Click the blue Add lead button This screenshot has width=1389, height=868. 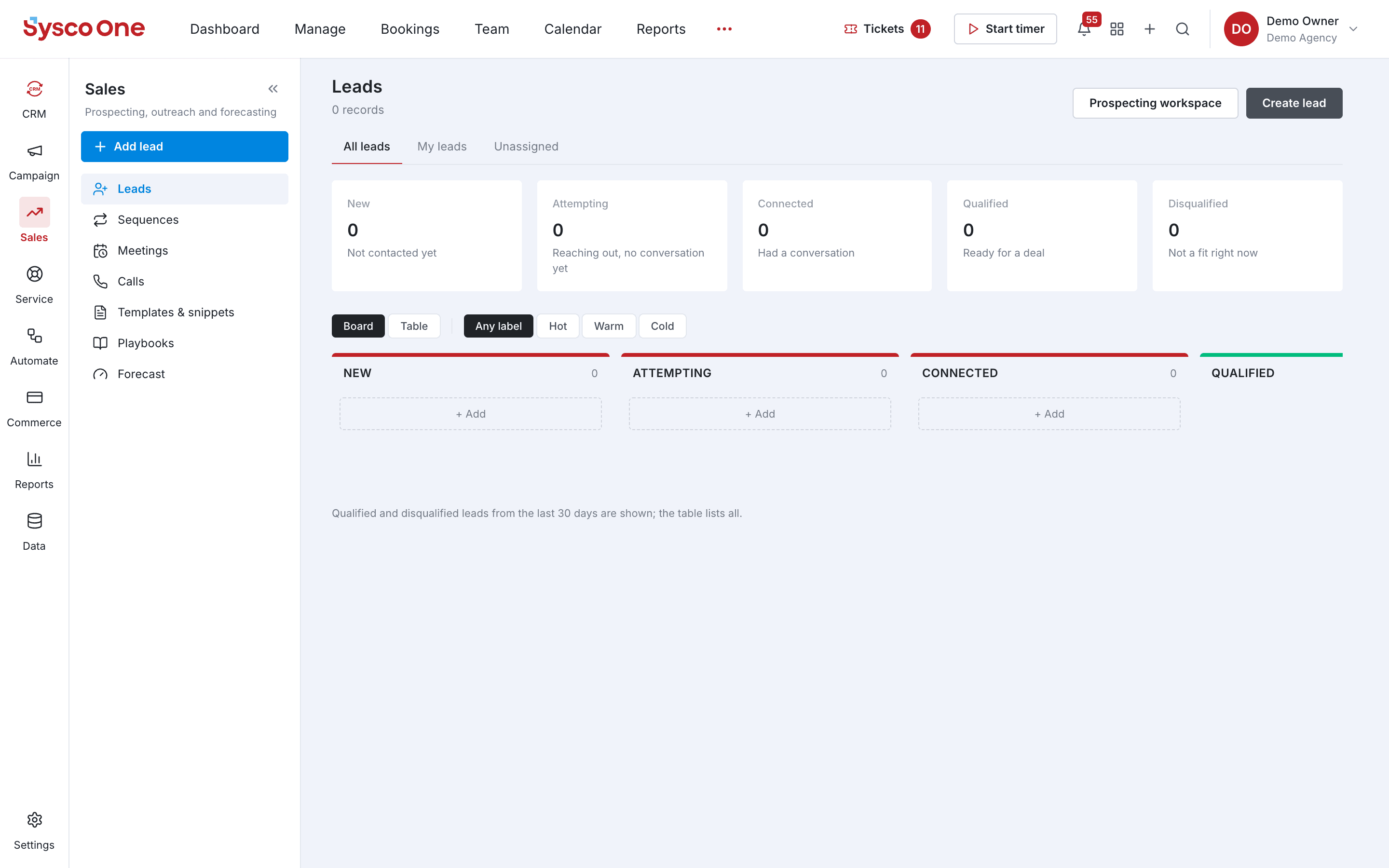point(184,147)
